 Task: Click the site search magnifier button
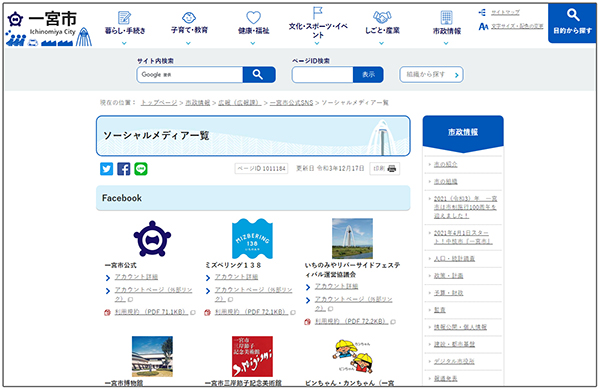[259, 75]
